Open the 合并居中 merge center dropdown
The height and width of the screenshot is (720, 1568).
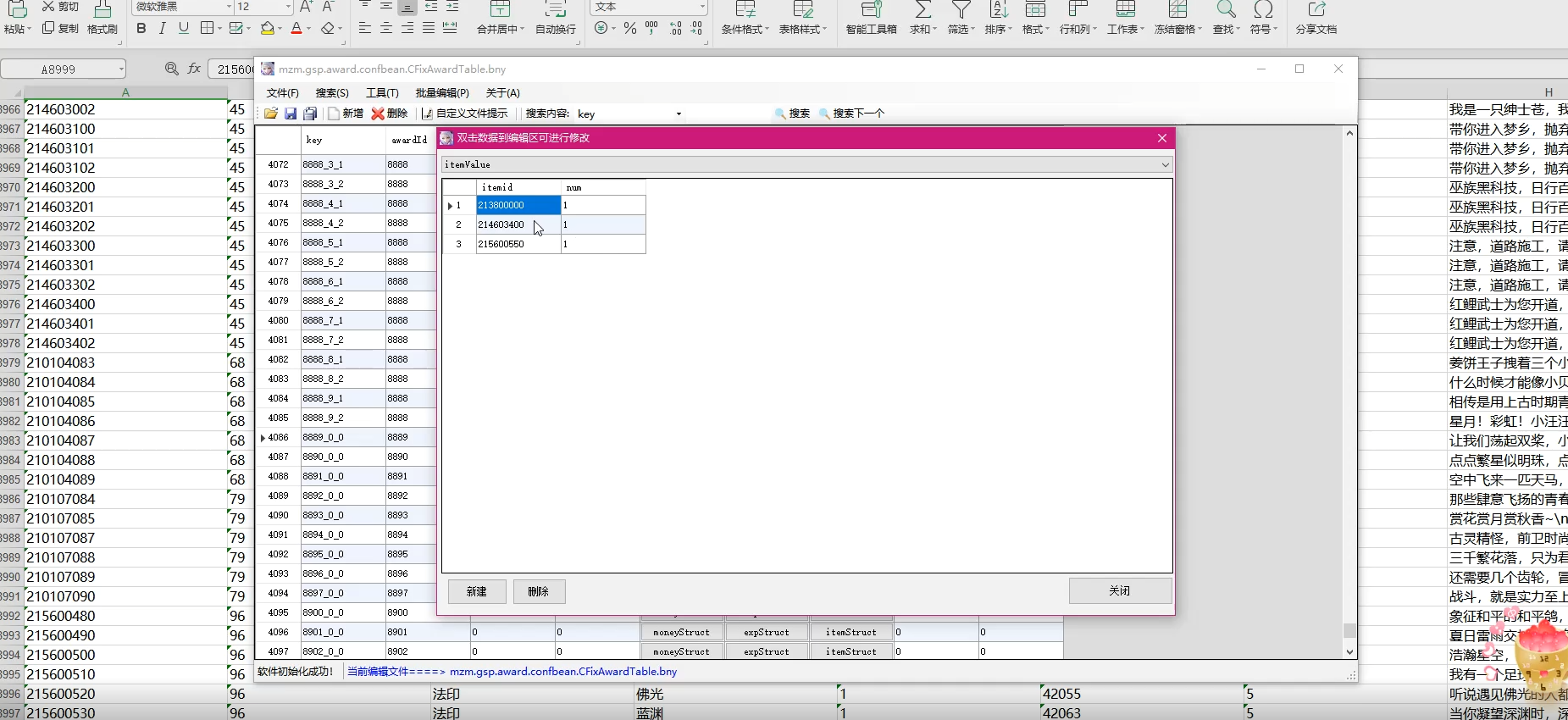(501, 29)
